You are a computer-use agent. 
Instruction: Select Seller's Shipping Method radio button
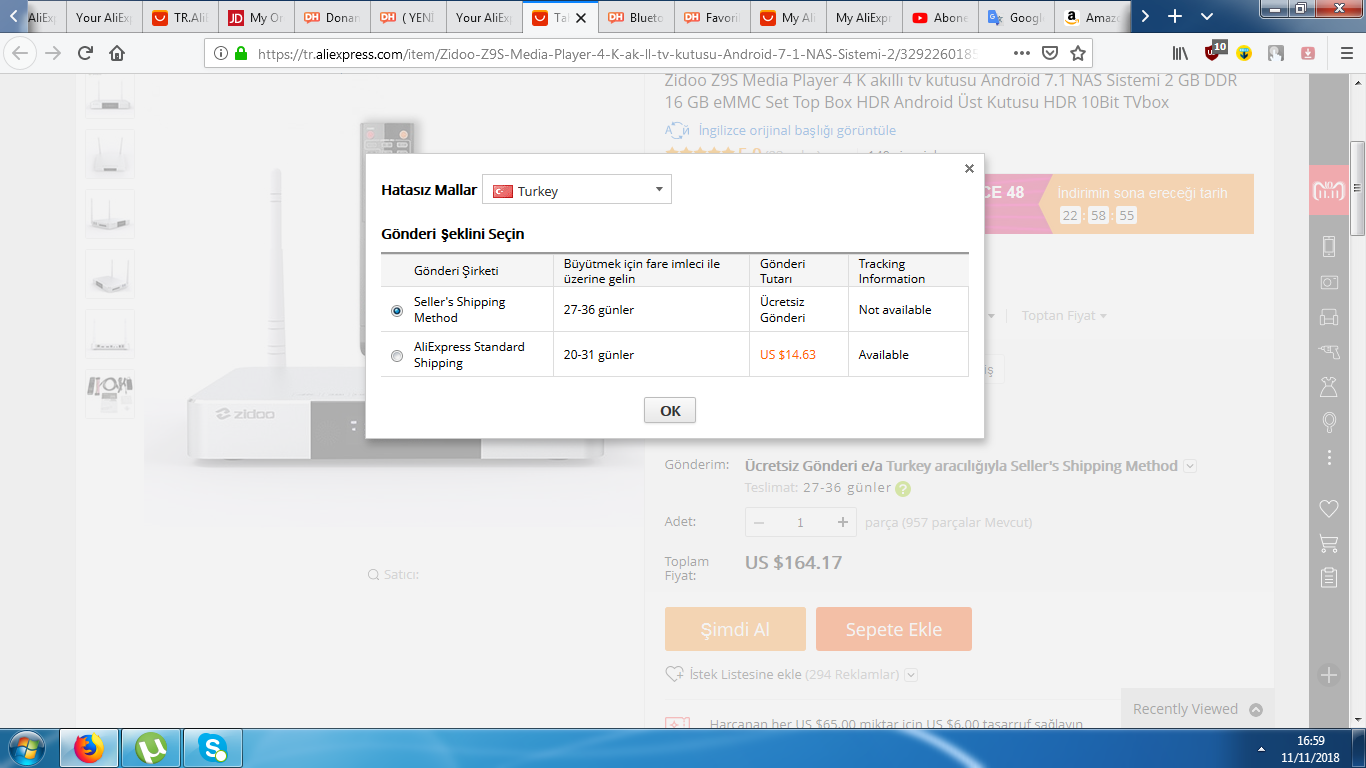click(x=397, y=311)
